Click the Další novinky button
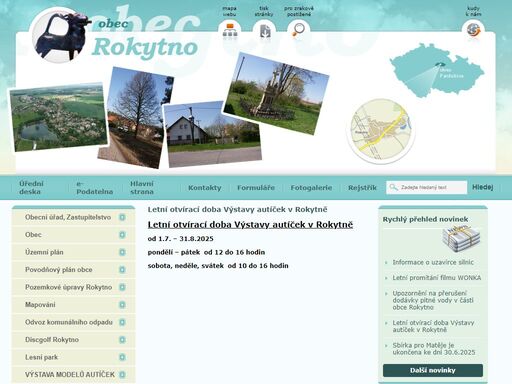Screen dimensions: 512x384 click(x=433, y=370)
